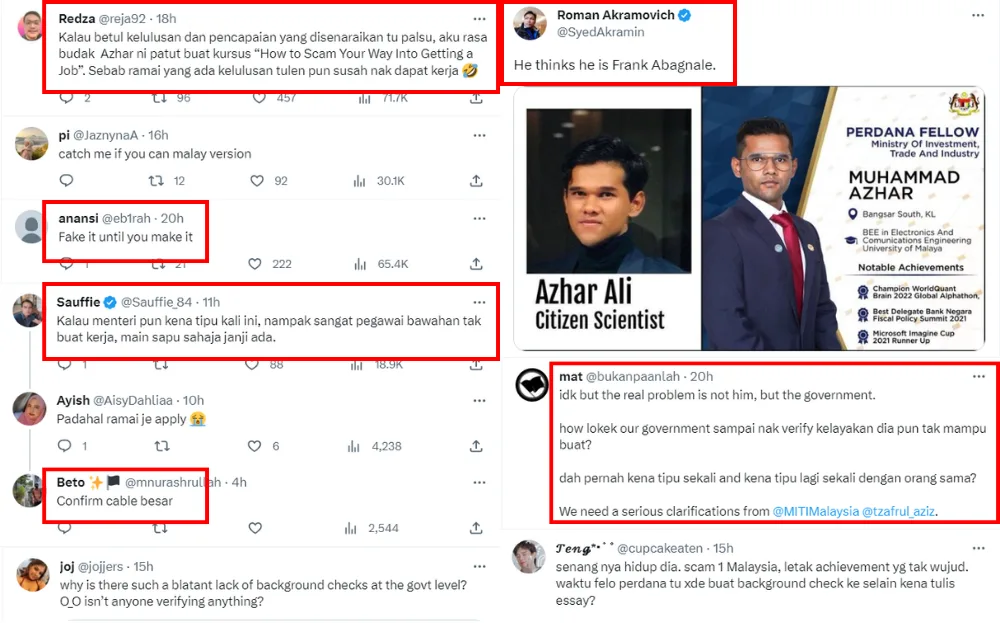Like Ayish's tweet with 6 likes
The width and height of the screenshot is (1000, 623).
[x=256, y=446]
